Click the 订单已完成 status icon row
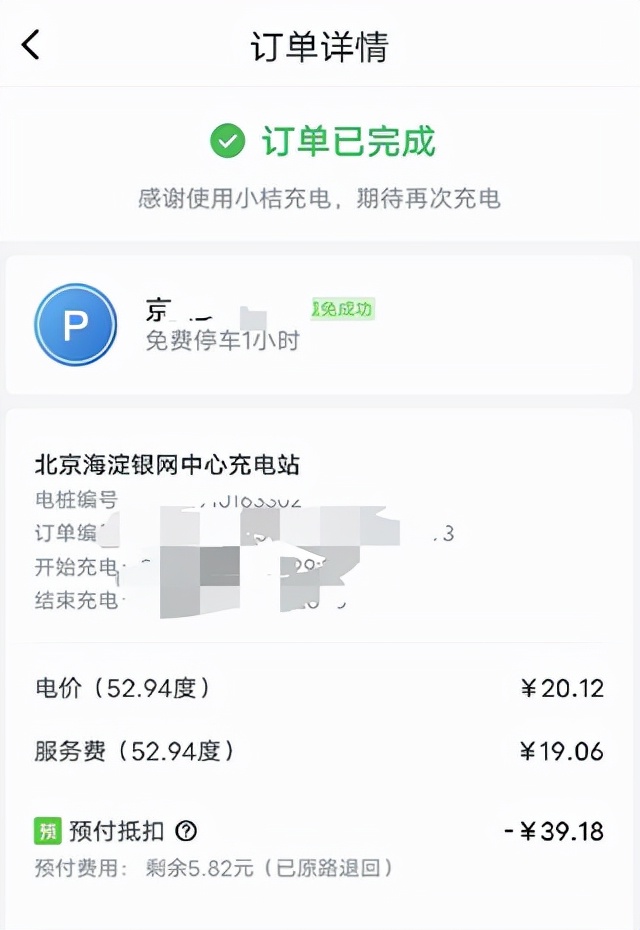This screenshot has width=640, height=930. pyautogui.click(x=320, y=142)
